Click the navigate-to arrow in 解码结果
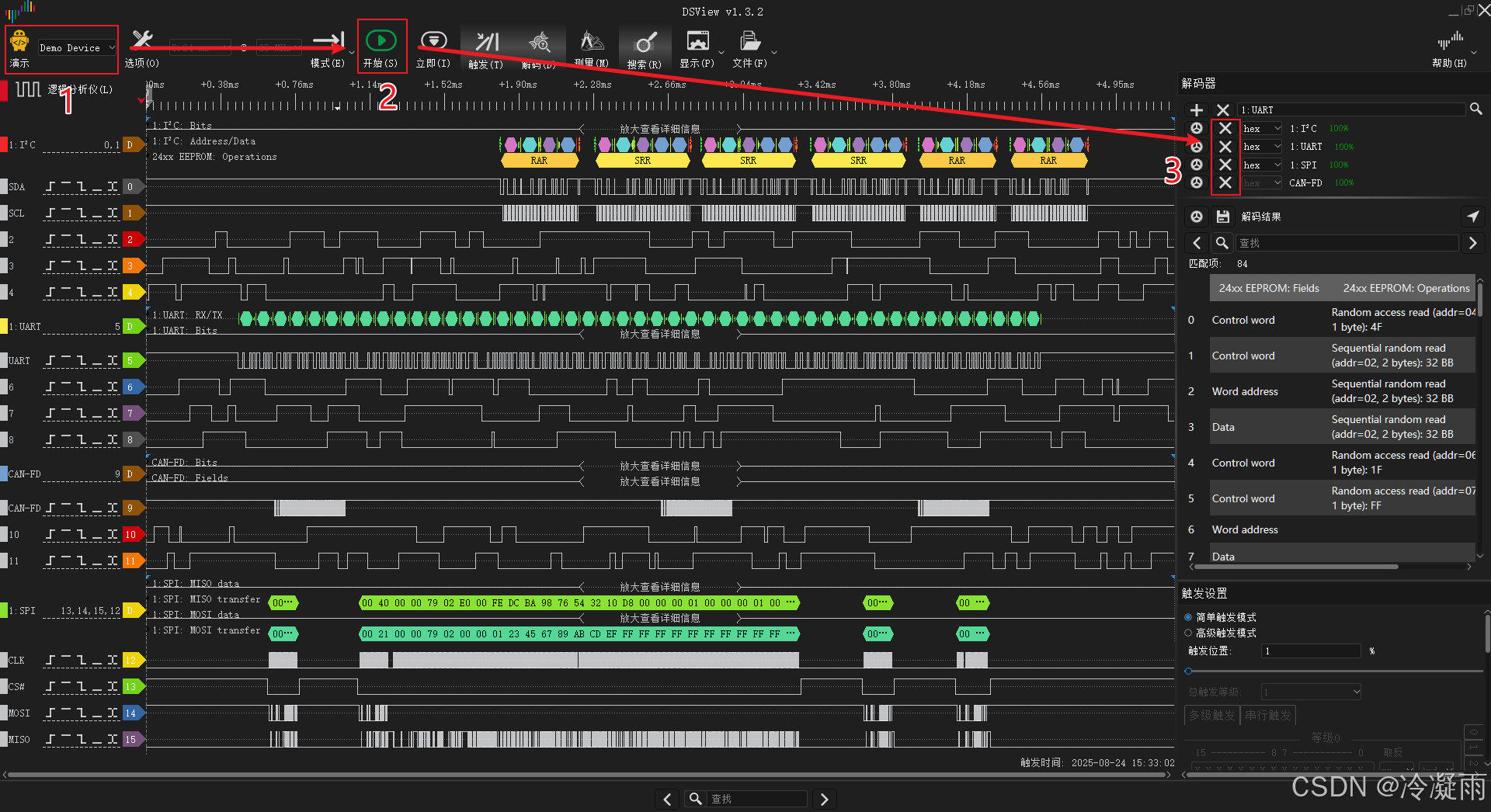1491x812 pixels. (1472, 217)
